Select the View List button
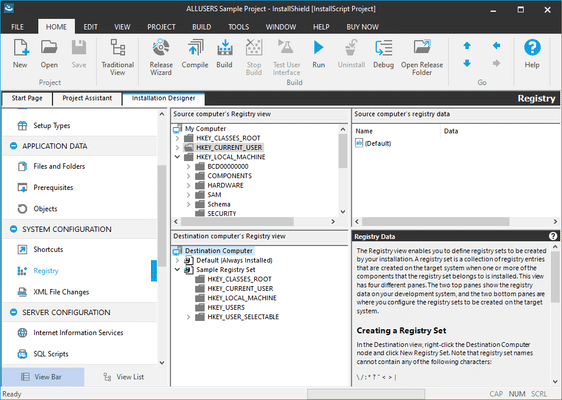Viewport: 562px width, 400px height. [123, 377]
